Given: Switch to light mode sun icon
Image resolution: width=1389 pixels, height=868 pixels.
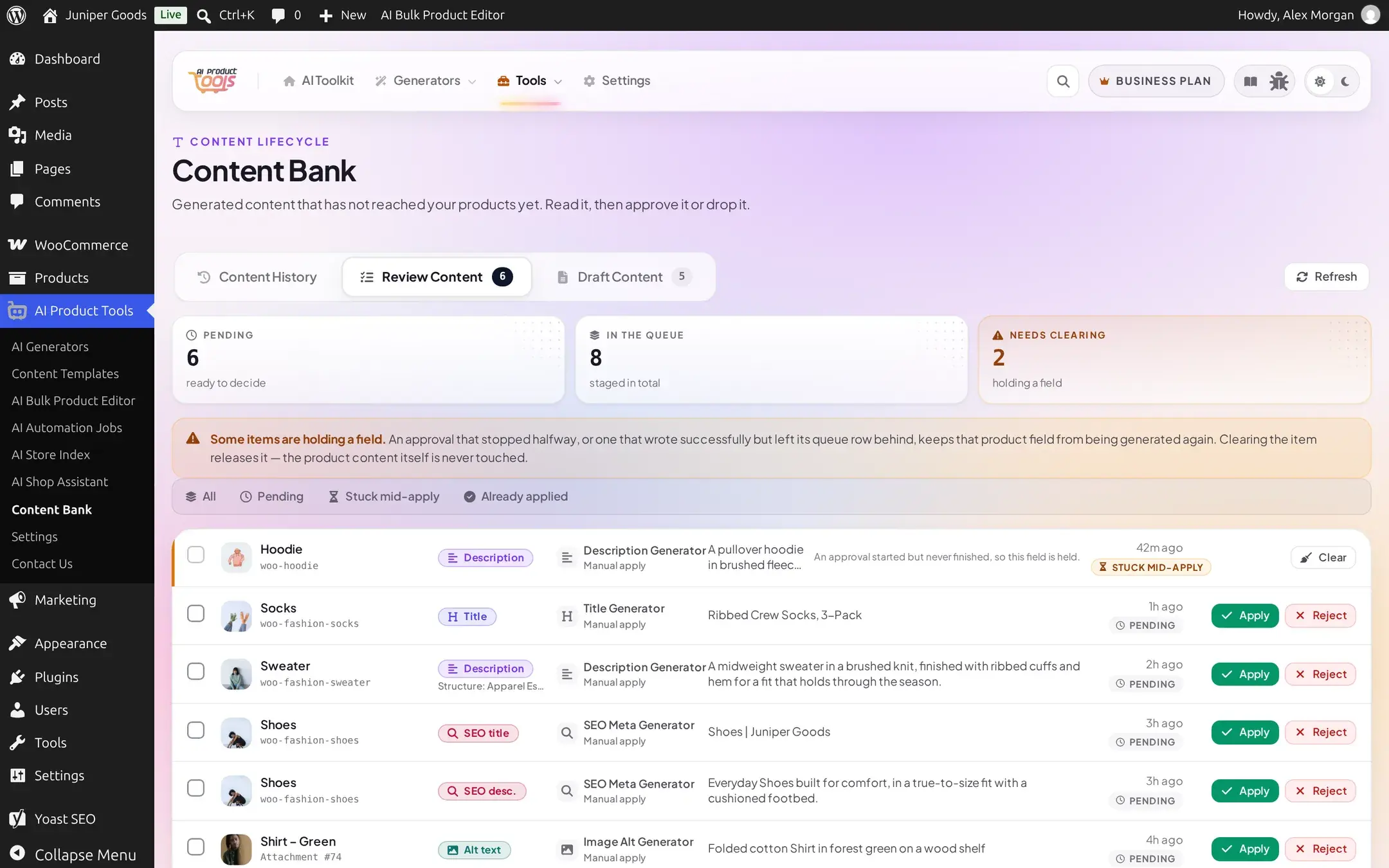Looking at the screenshot, I should (1320, 81).
